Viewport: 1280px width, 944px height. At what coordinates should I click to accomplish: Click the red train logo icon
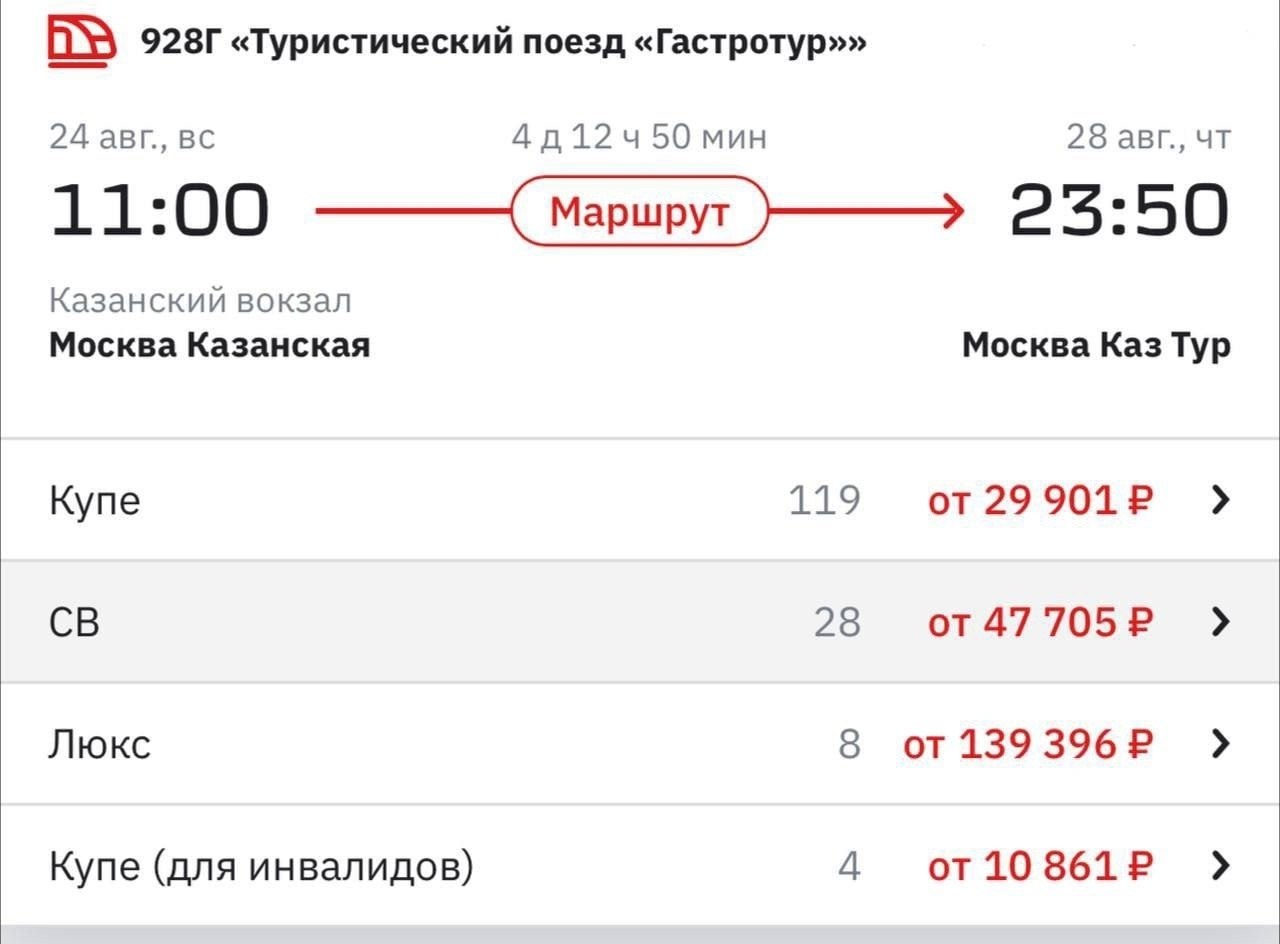[x=82, y=44]
